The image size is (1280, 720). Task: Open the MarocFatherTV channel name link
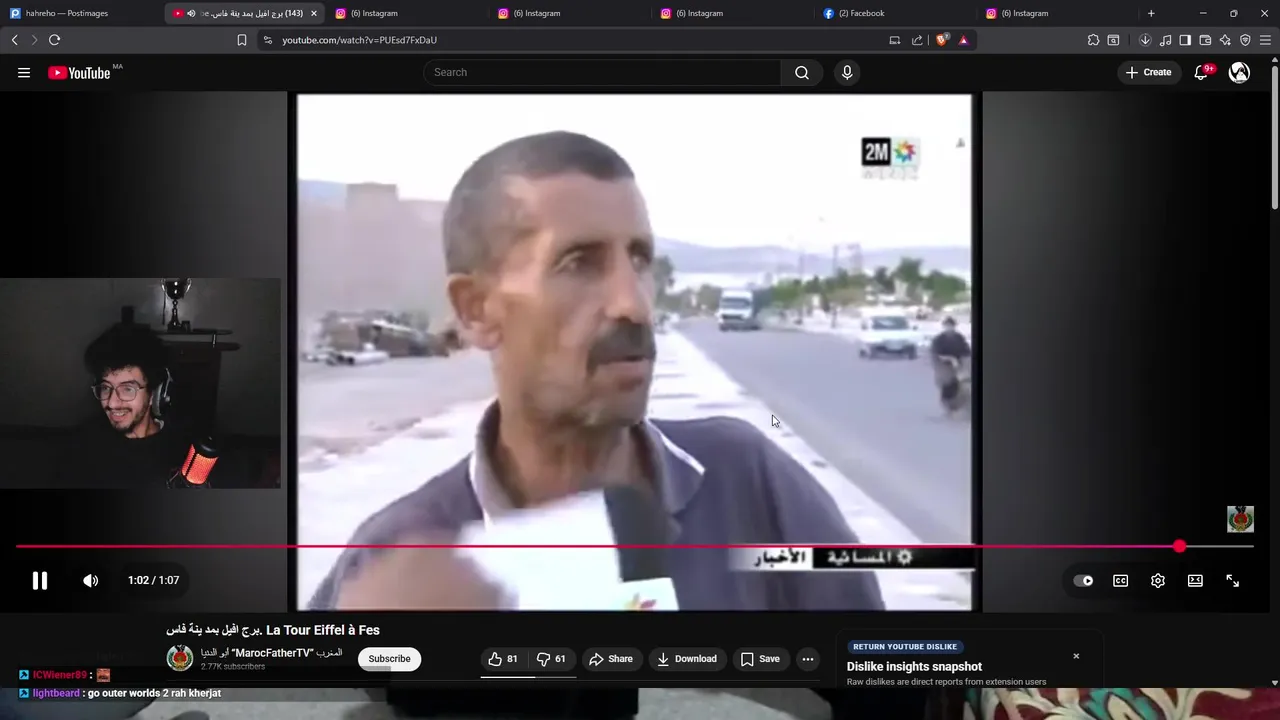pyautogui.click(x=272, y=652)
